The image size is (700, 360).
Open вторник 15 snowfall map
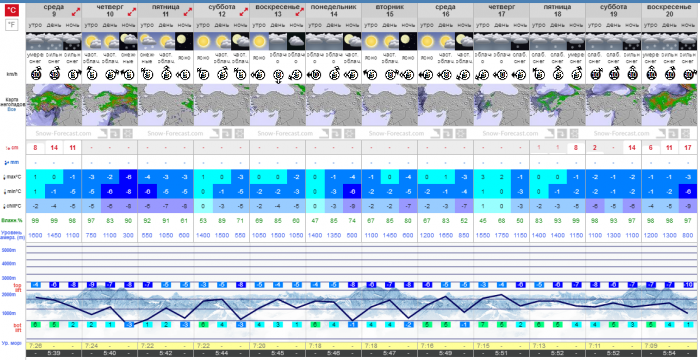[390, 105]
